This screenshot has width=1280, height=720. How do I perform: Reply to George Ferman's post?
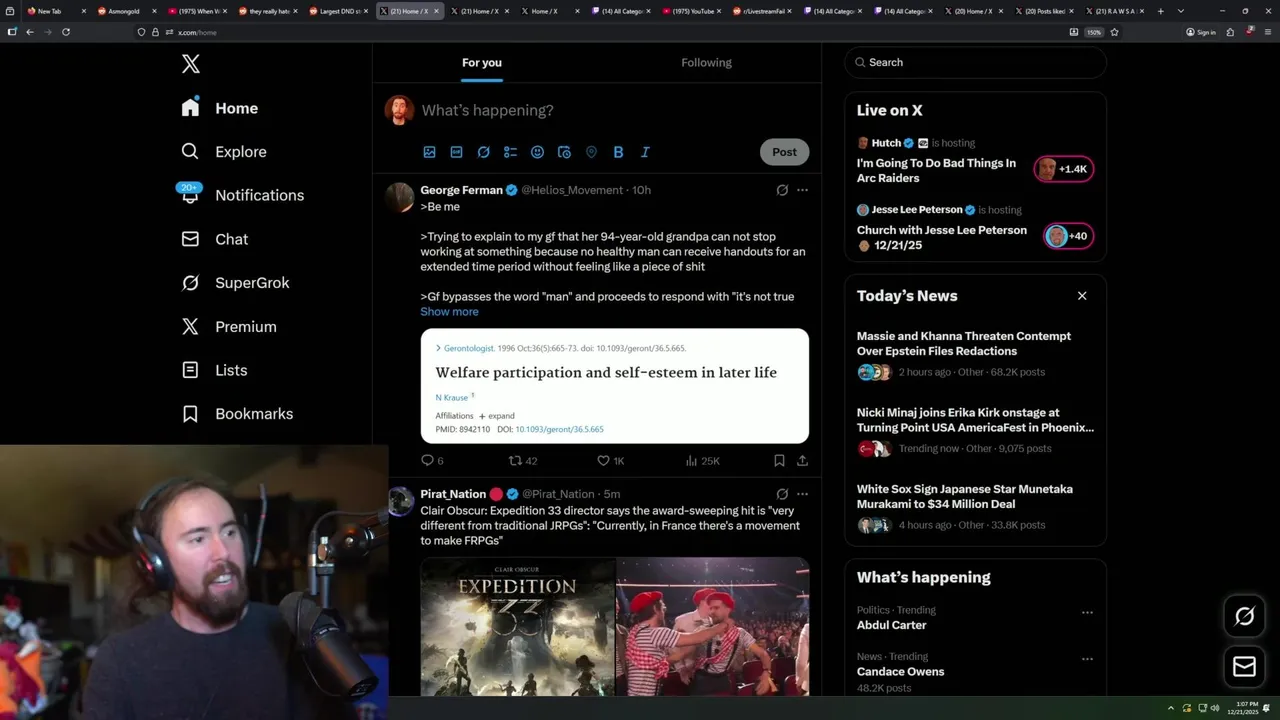pos(432,461)
